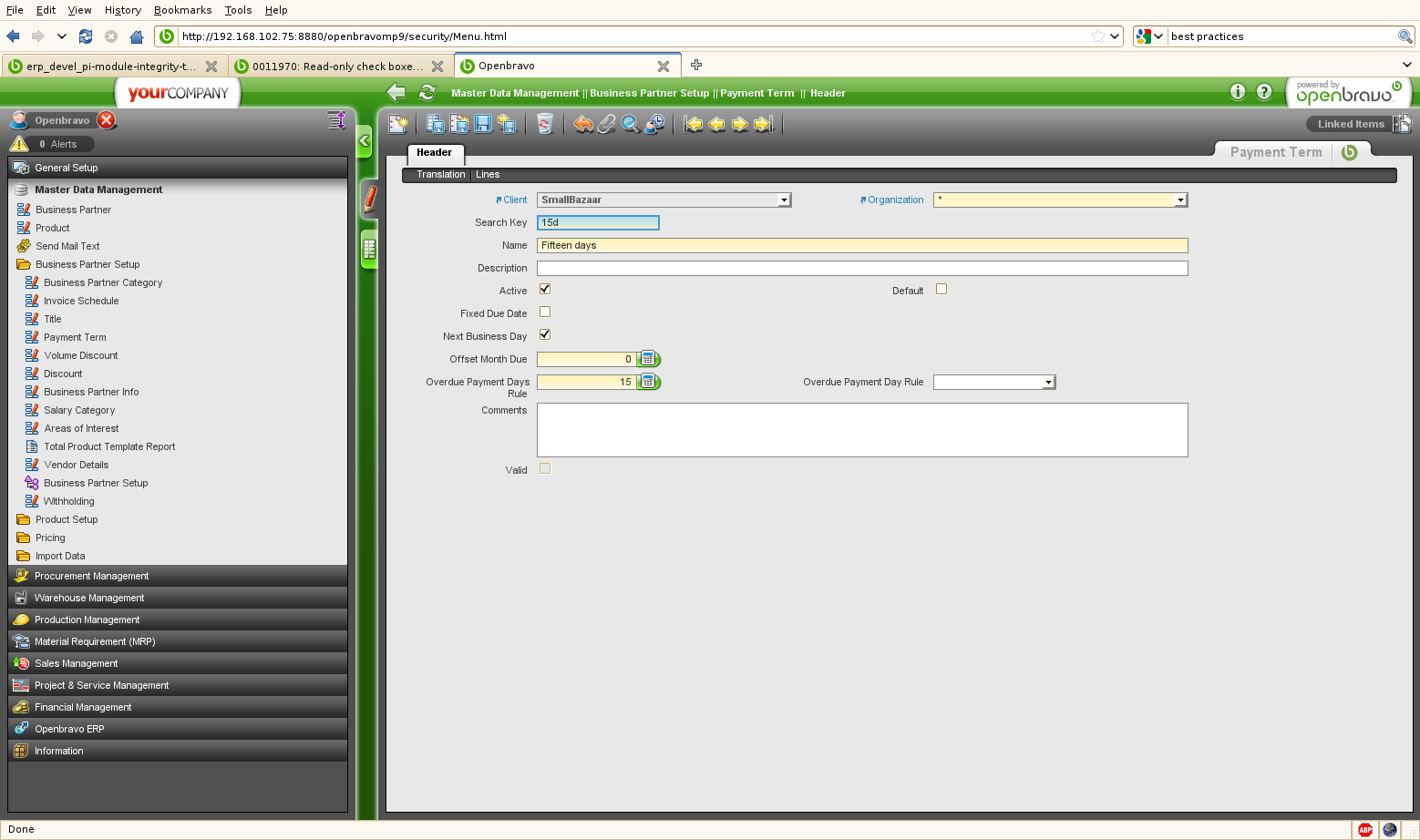Go to the first record arrow
Image resolution: width=1420 pixels, height=840 pixels.
point(694,124)
